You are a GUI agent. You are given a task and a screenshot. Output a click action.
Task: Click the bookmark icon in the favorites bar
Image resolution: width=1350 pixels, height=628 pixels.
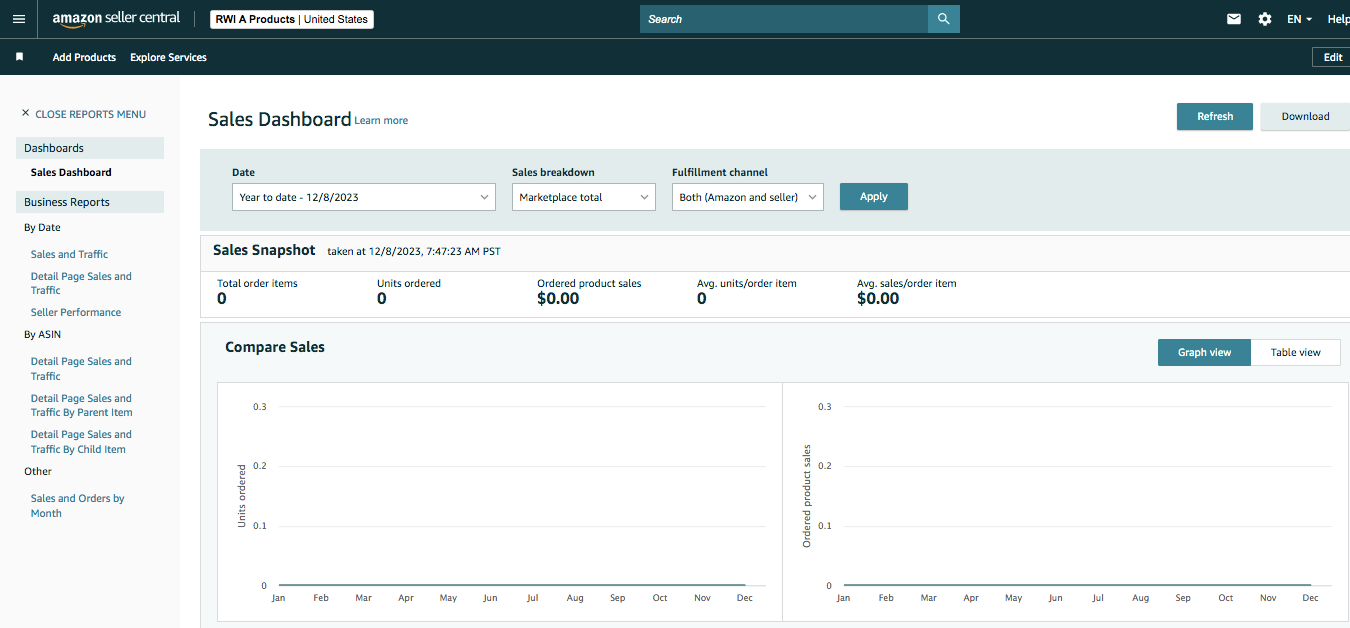[19, 57]
